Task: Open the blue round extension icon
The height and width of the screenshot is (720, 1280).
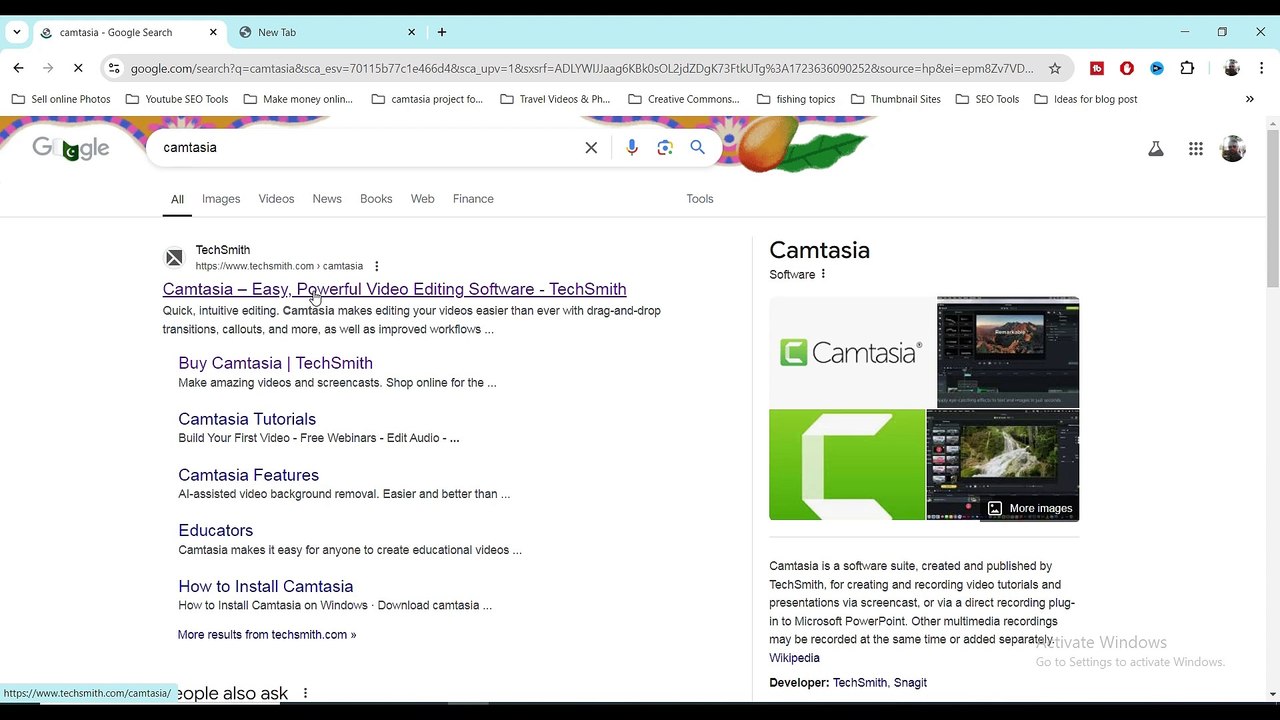Action: pos(1157,68)
